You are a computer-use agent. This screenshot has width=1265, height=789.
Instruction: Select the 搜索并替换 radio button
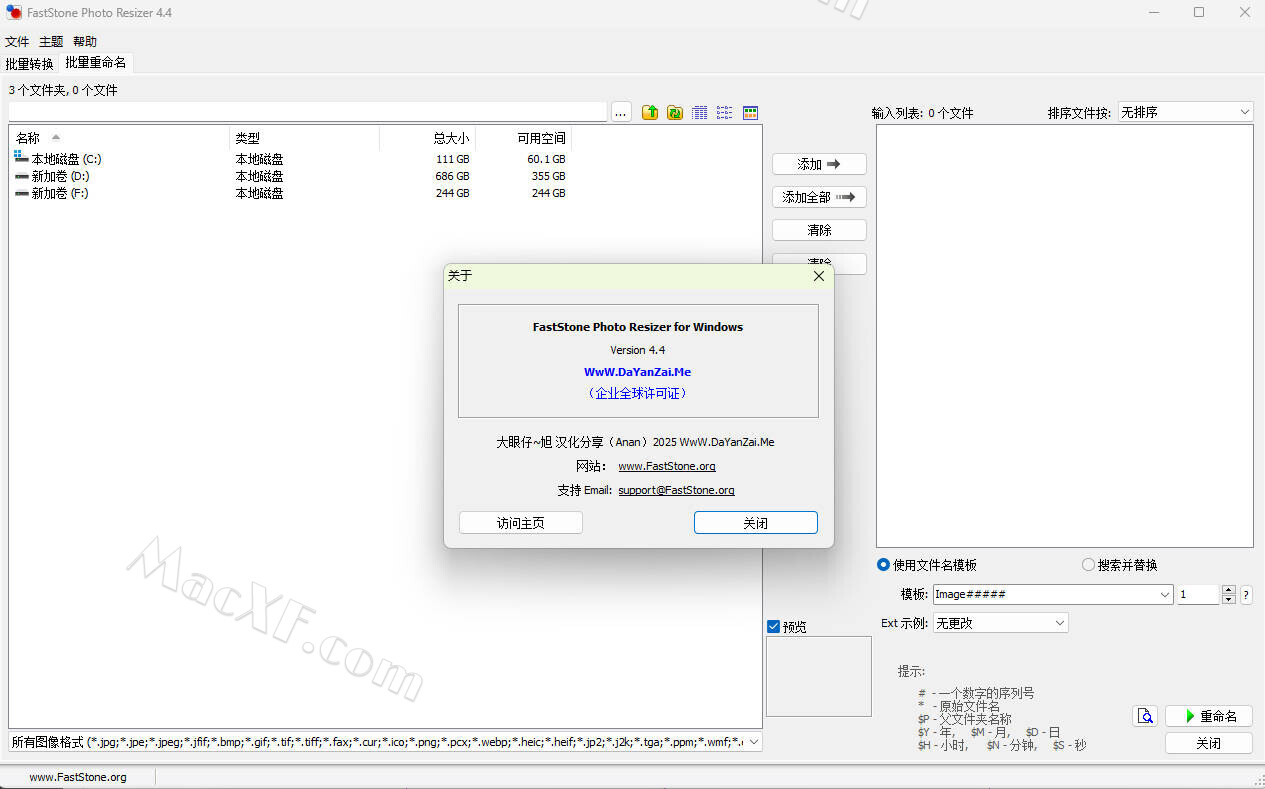pyautogui.click(x=1088, y=565)
